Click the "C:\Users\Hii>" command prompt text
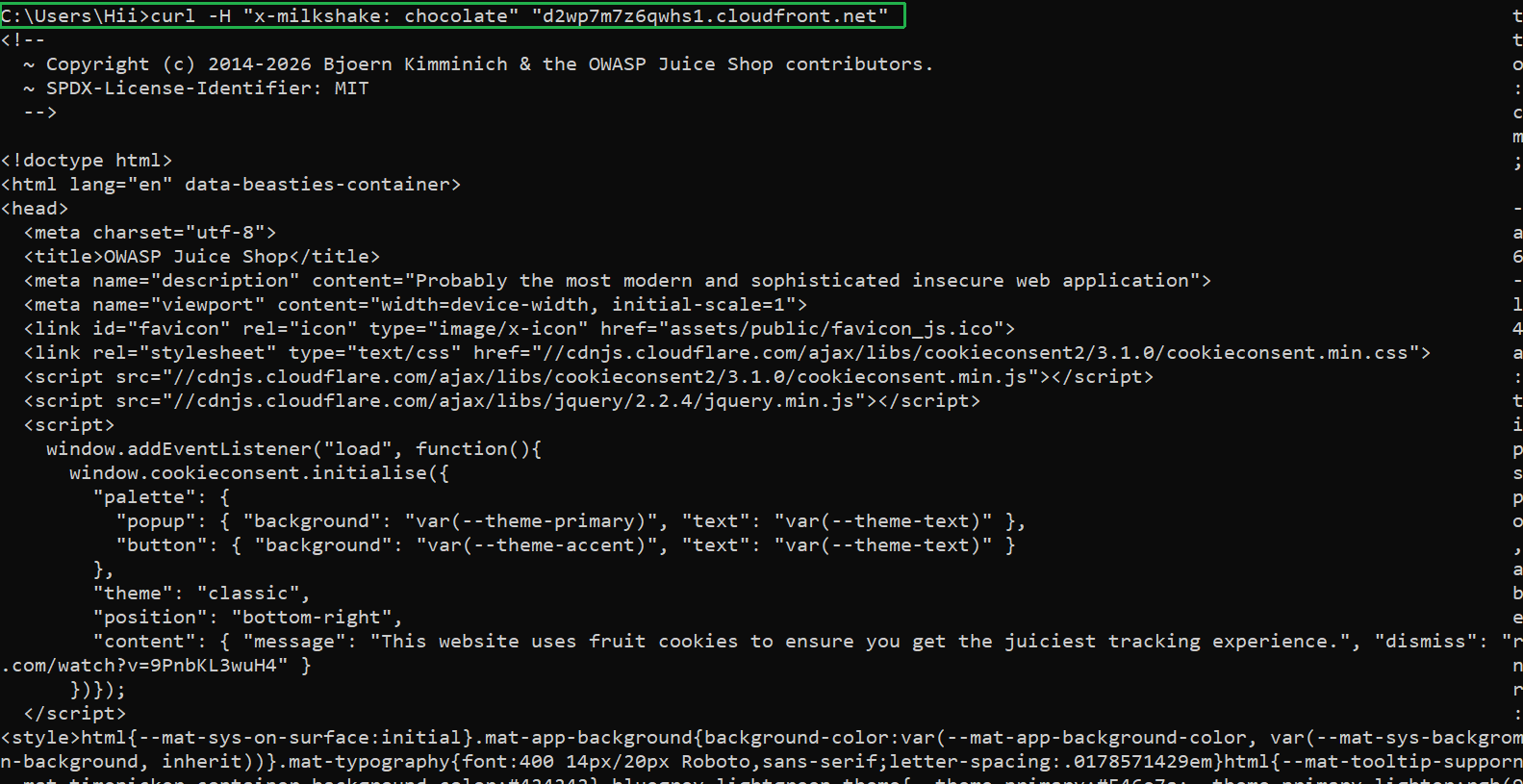Screen dimensions: 1523x784 (x=75, y=16)
